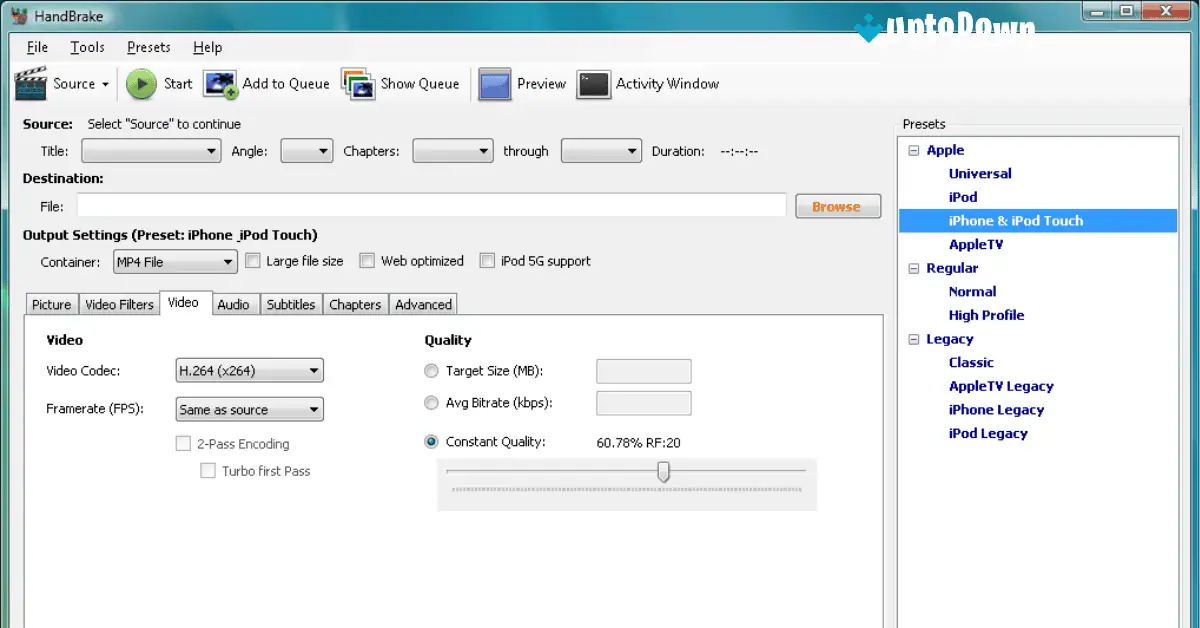Open the Presets menu
Viewport: 1200px width, 628px height.
(x=148, y=47)
